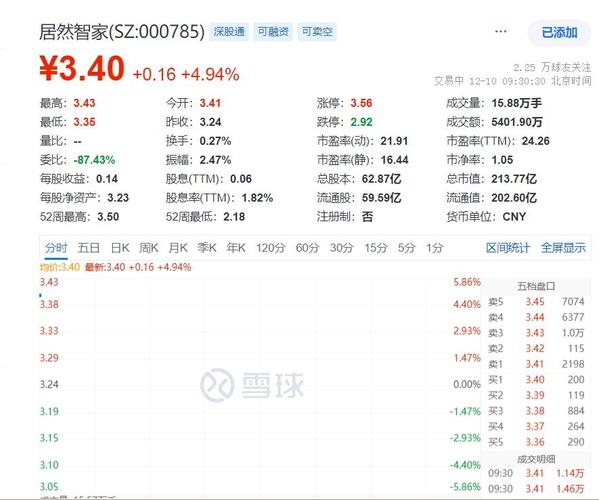Click the 委比 value -87.43%
599x500 pixels.
(94, 160)
